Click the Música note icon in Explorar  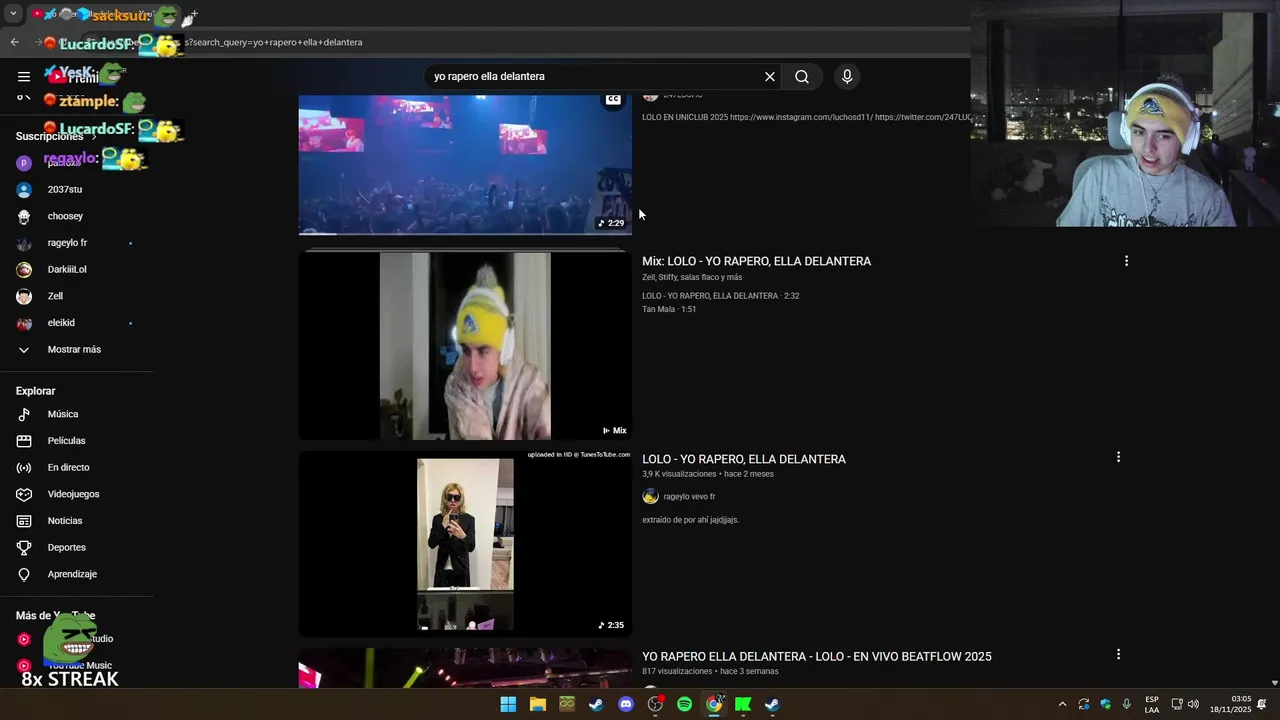point(24,414)
